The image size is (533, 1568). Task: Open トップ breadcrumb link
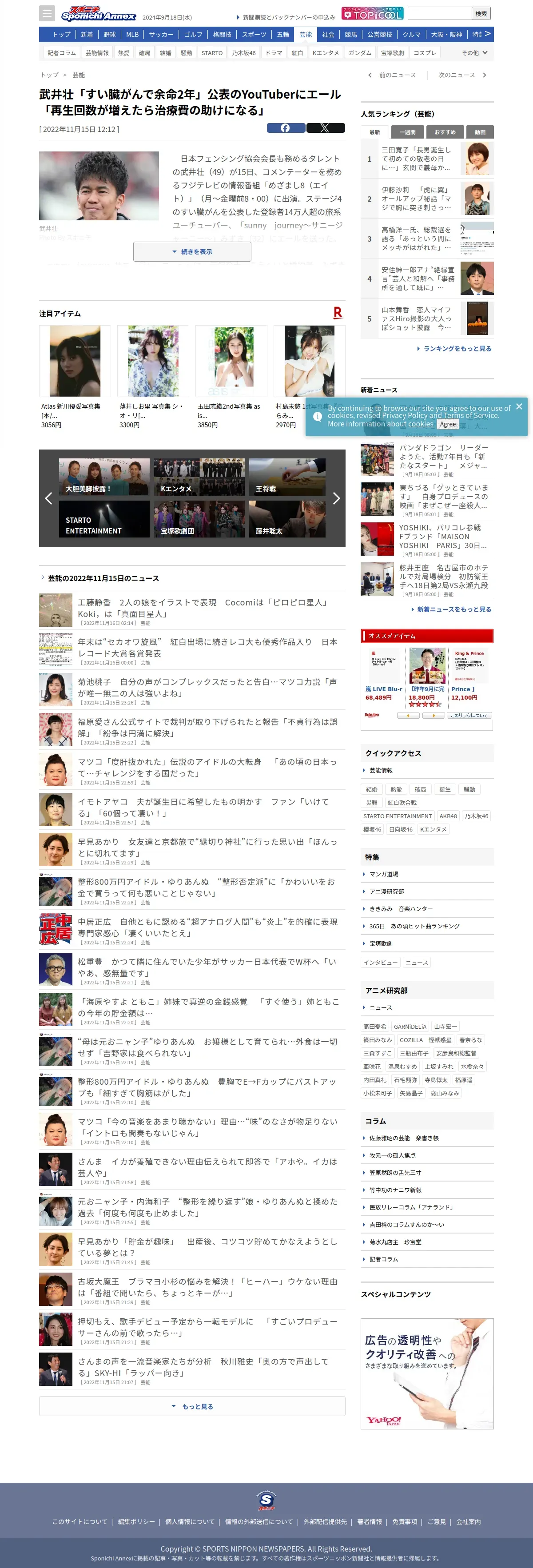click(x=49, y=75)
